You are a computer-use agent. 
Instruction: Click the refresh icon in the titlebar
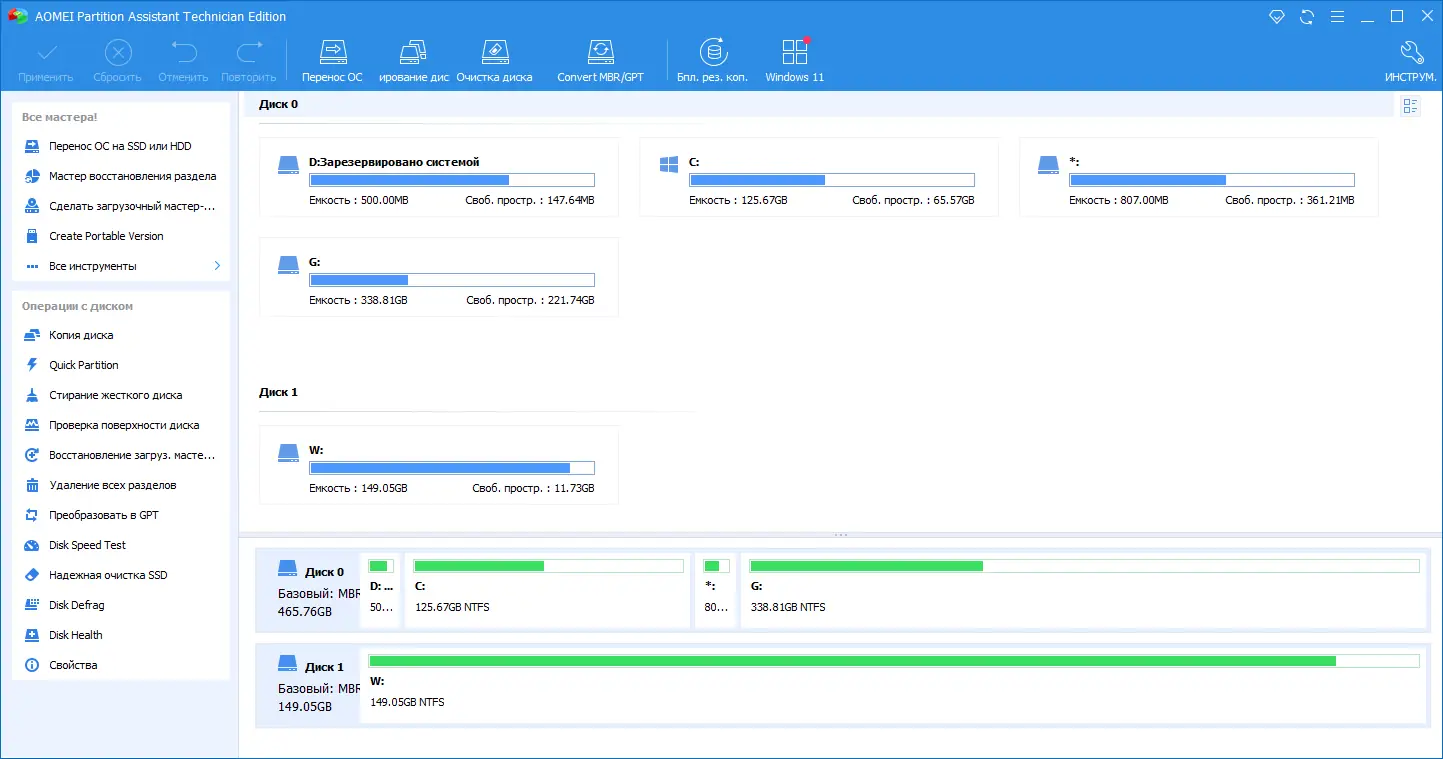(1307, 16)
